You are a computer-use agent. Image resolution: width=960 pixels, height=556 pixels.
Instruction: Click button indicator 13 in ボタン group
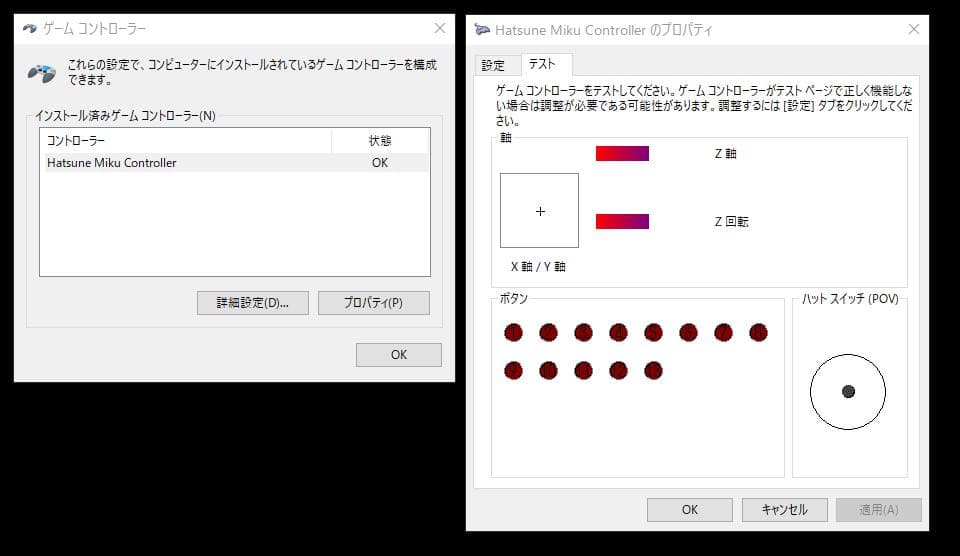click(653, 370)
